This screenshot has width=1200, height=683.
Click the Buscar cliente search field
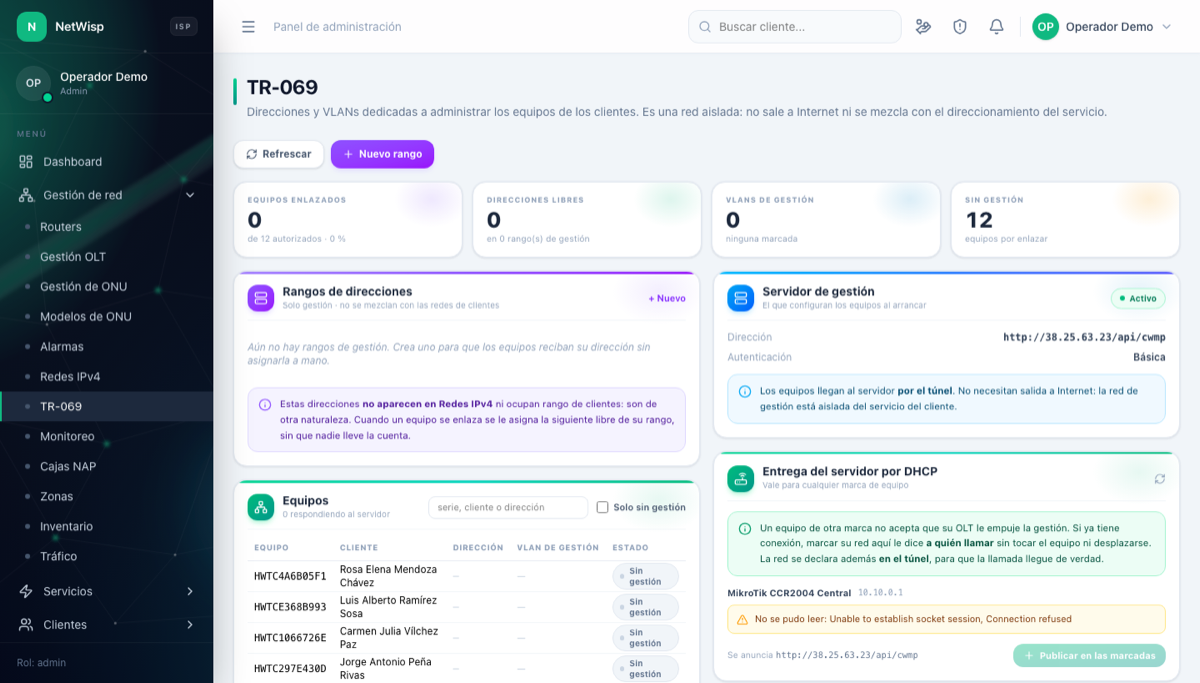(795, 27)
